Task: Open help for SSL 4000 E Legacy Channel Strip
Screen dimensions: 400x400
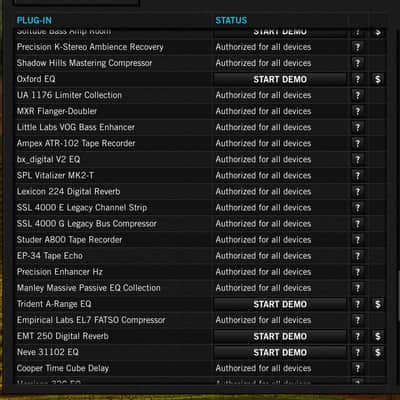Action: click(x=357, y=208)
